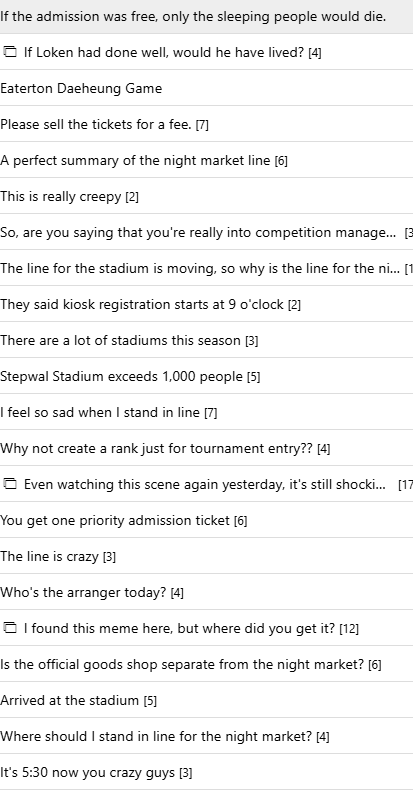Image resolution: width=413 pixels, height=791 pixels.
Task: Open 'A perfect summary of the night market line'
Action: pyautogui.click(x=135, y=160)
